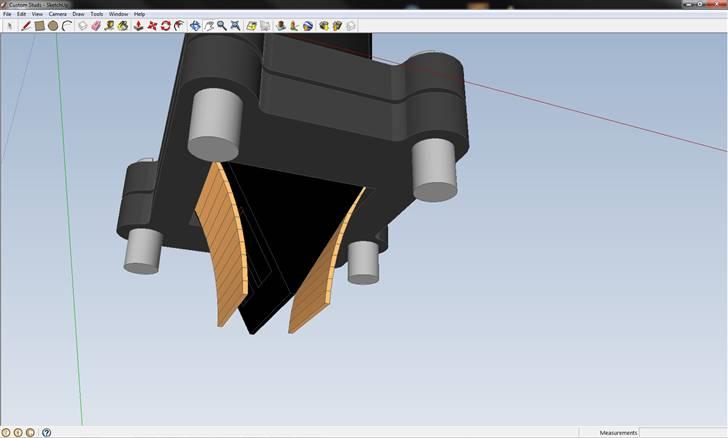Screen dimensions: 728x438
Task: Open the Window menu
Action: tap(118, 14)
